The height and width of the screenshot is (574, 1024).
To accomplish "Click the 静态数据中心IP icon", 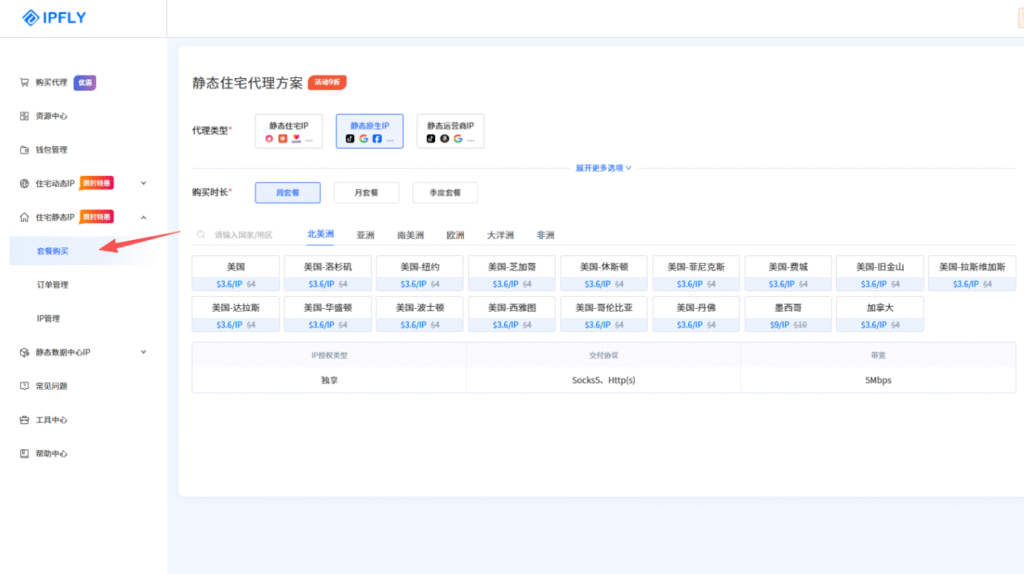I will pyautogui.click(x=24, y=353).
